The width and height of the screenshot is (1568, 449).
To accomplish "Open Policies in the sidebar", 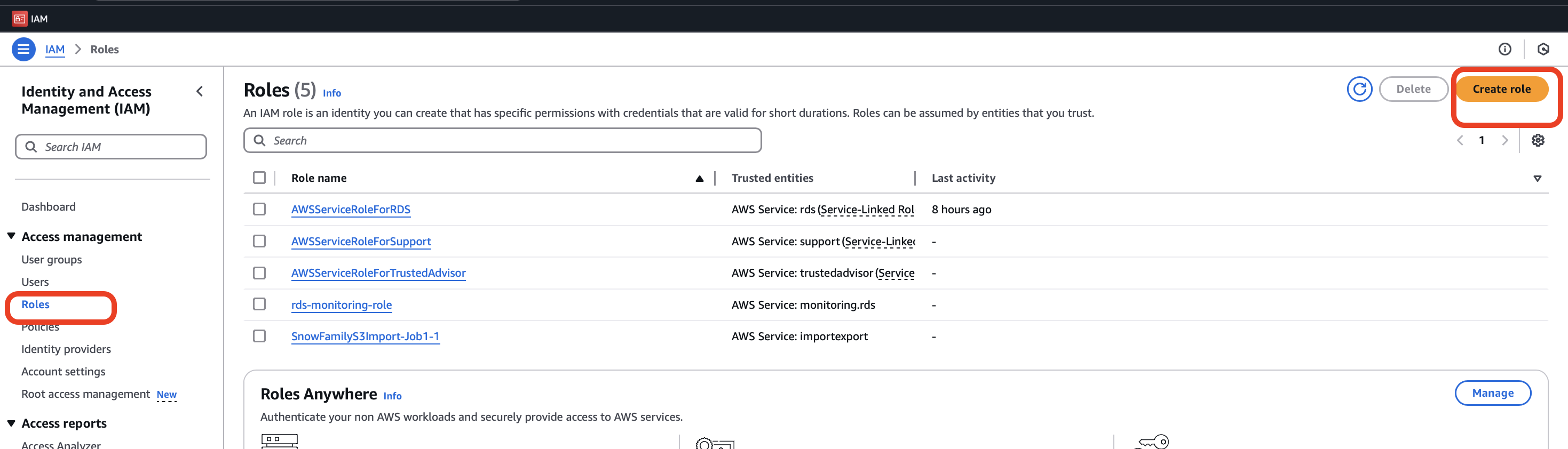I will click(40, 327).
